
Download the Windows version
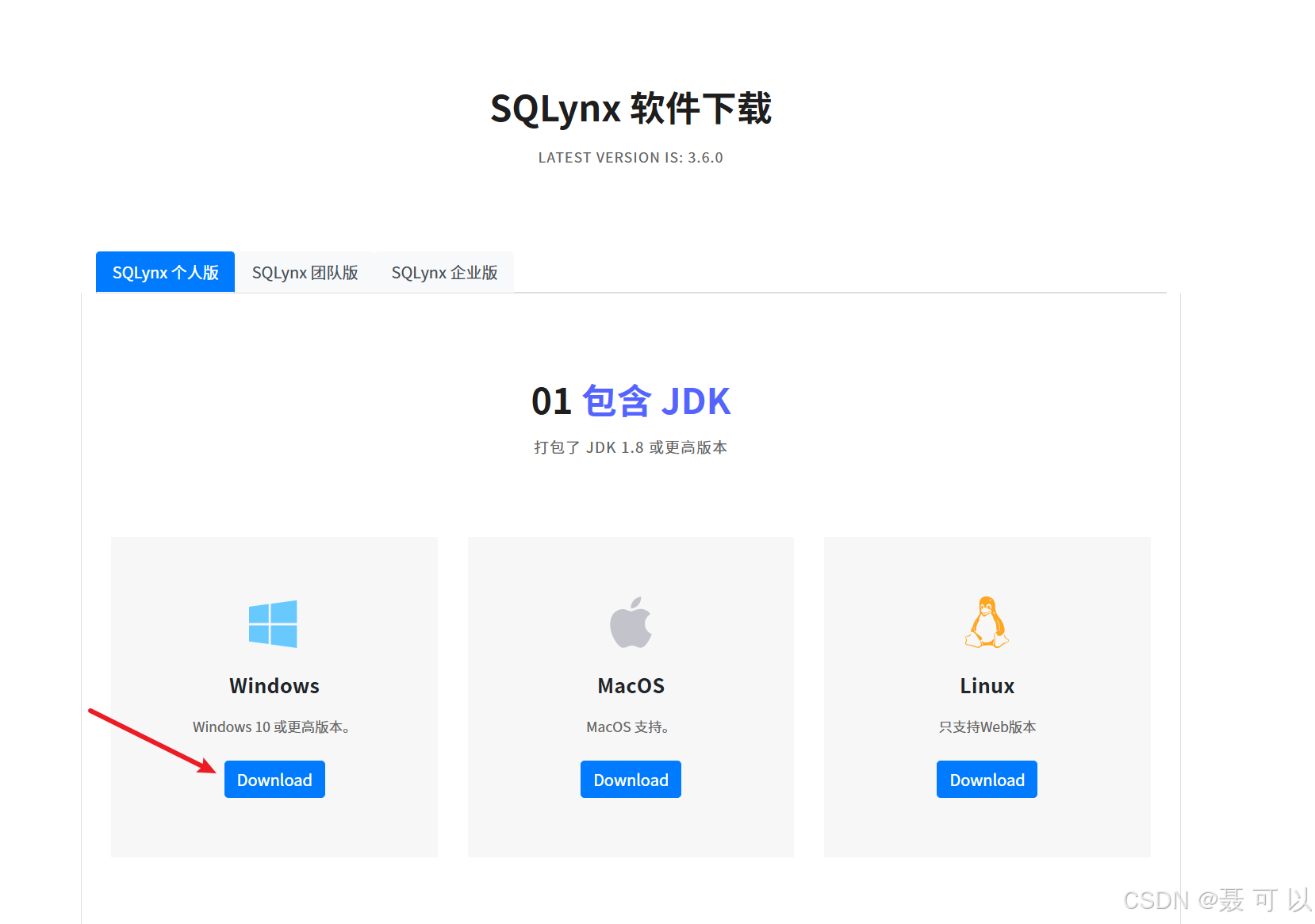point(274,780)
